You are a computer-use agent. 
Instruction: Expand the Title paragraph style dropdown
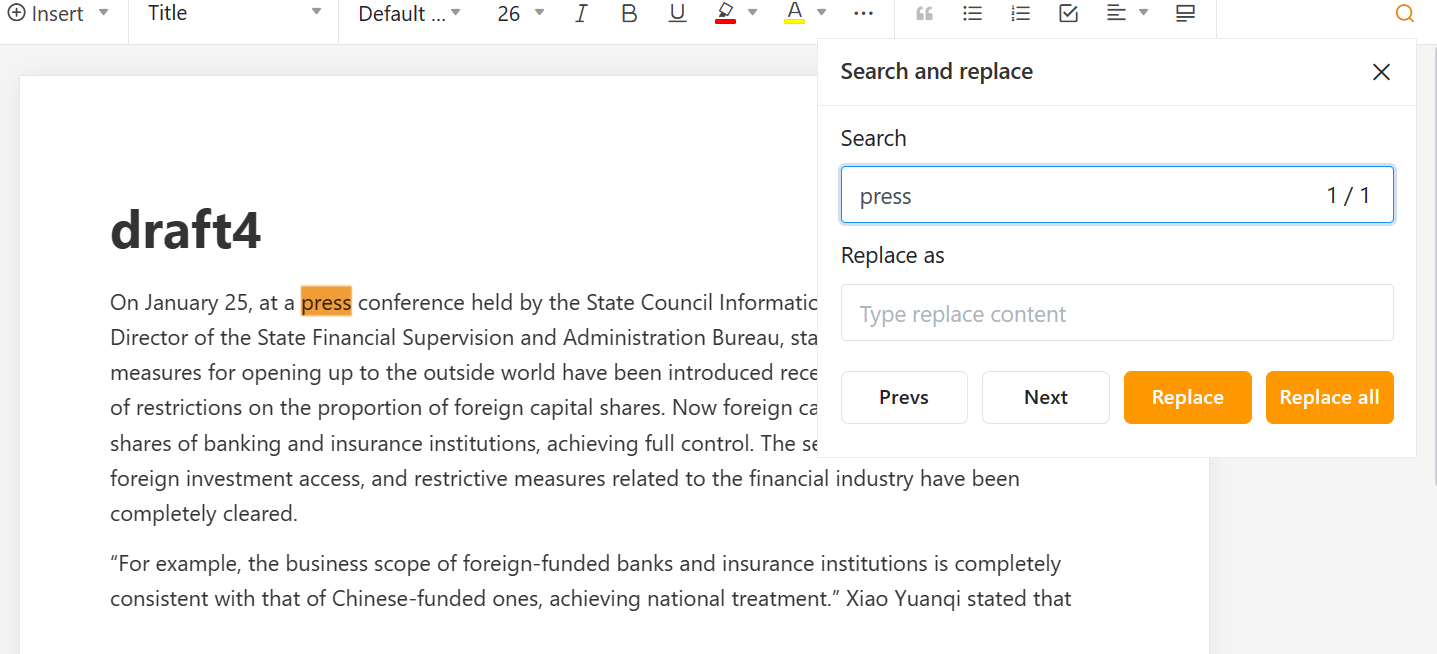[233, 14]
